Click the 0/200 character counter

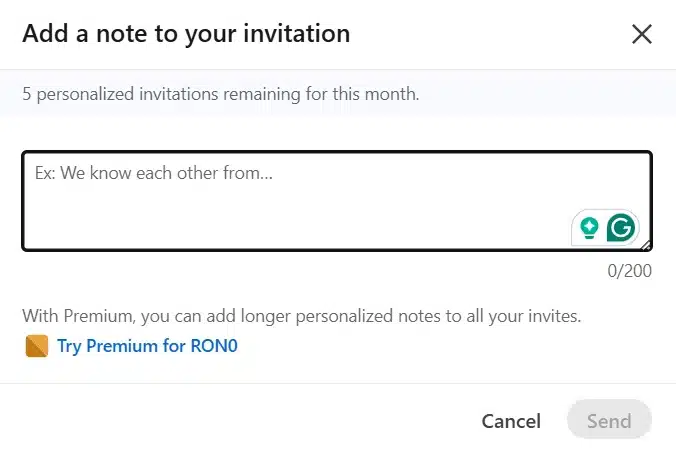coord(629,271)
